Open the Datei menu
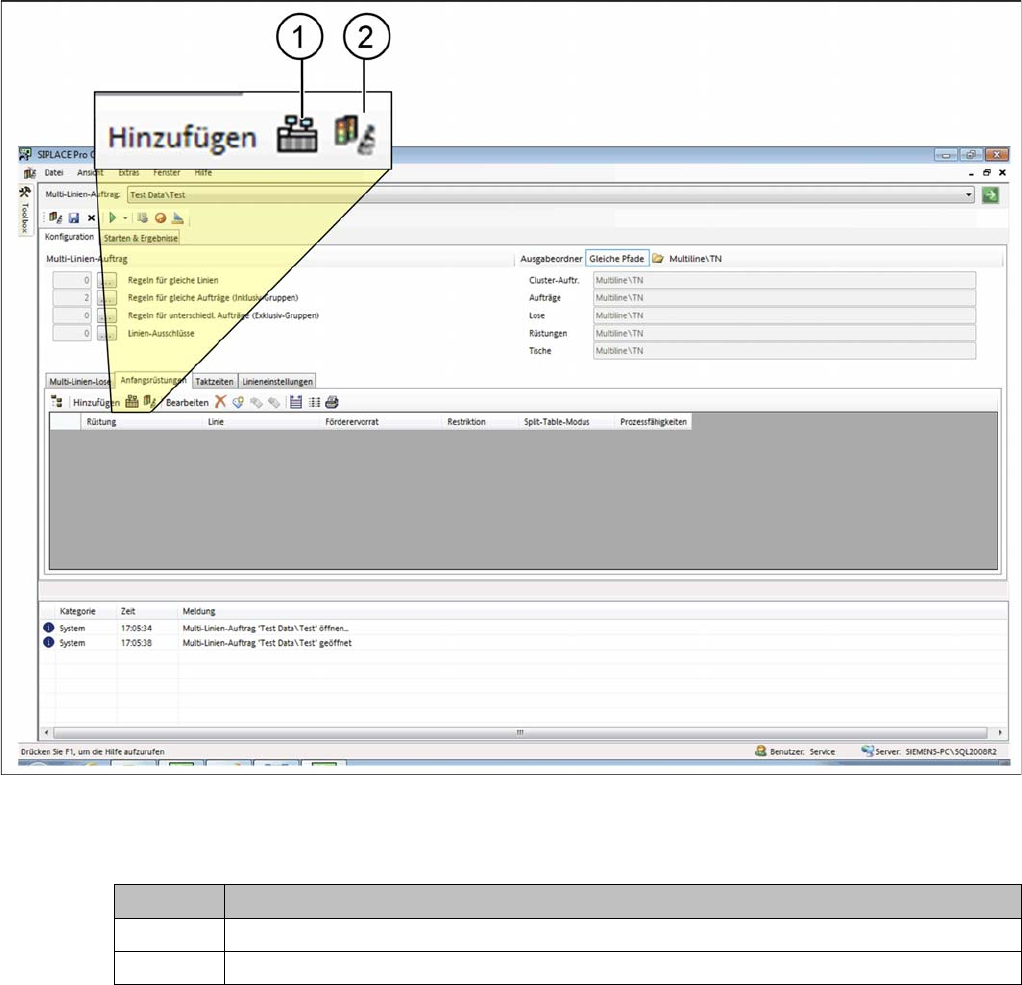 click(54, 173)
